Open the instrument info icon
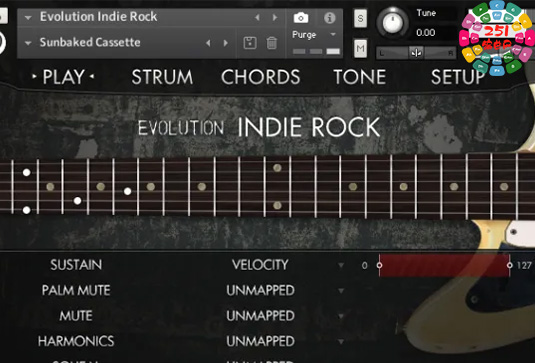535x363 pixels. (330, 18)
